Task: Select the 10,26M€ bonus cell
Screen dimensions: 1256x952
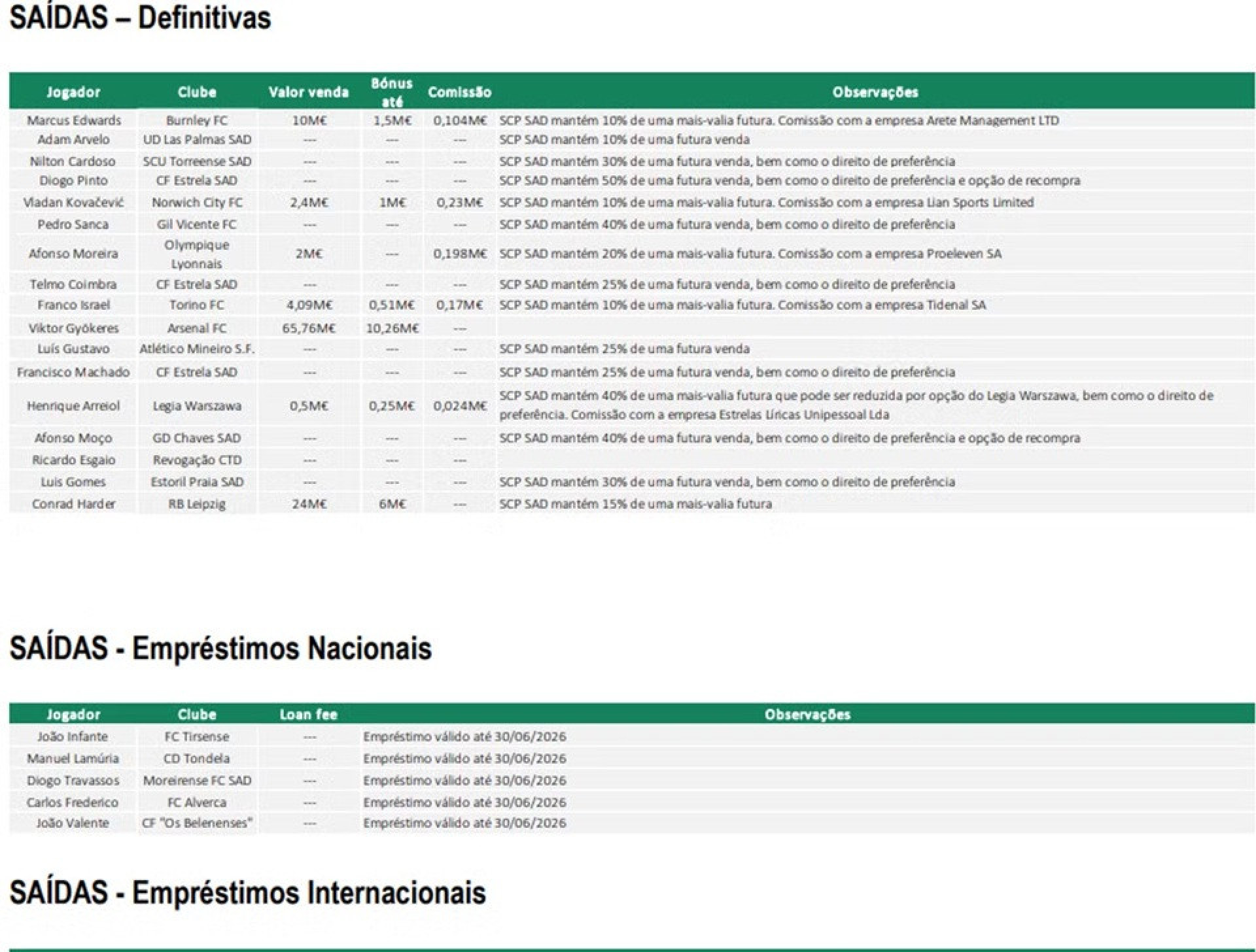Action: 391,328
